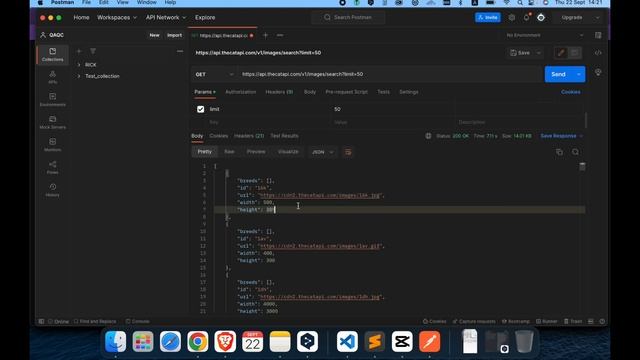Search the response with the magnifier icon

point(575,152)
